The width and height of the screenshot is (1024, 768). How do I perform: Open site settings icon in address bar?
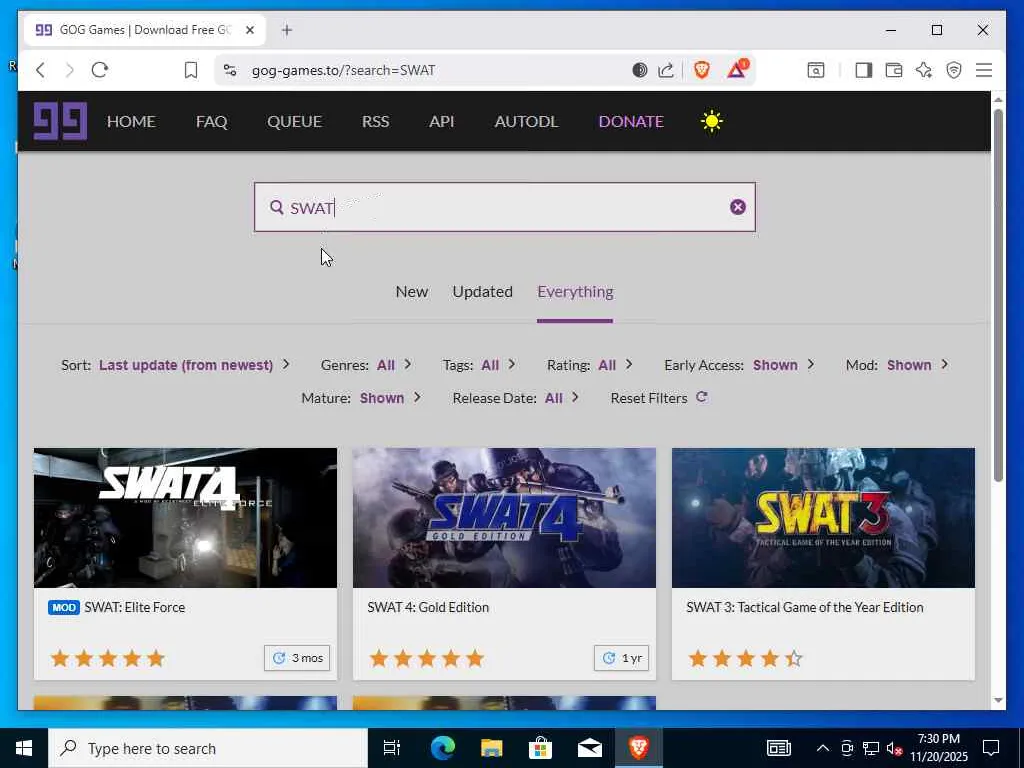[x=230, y=70]
